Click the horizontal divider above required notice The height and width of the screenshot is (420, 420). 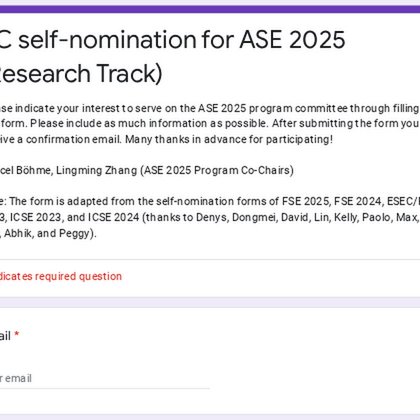(210, 260)
